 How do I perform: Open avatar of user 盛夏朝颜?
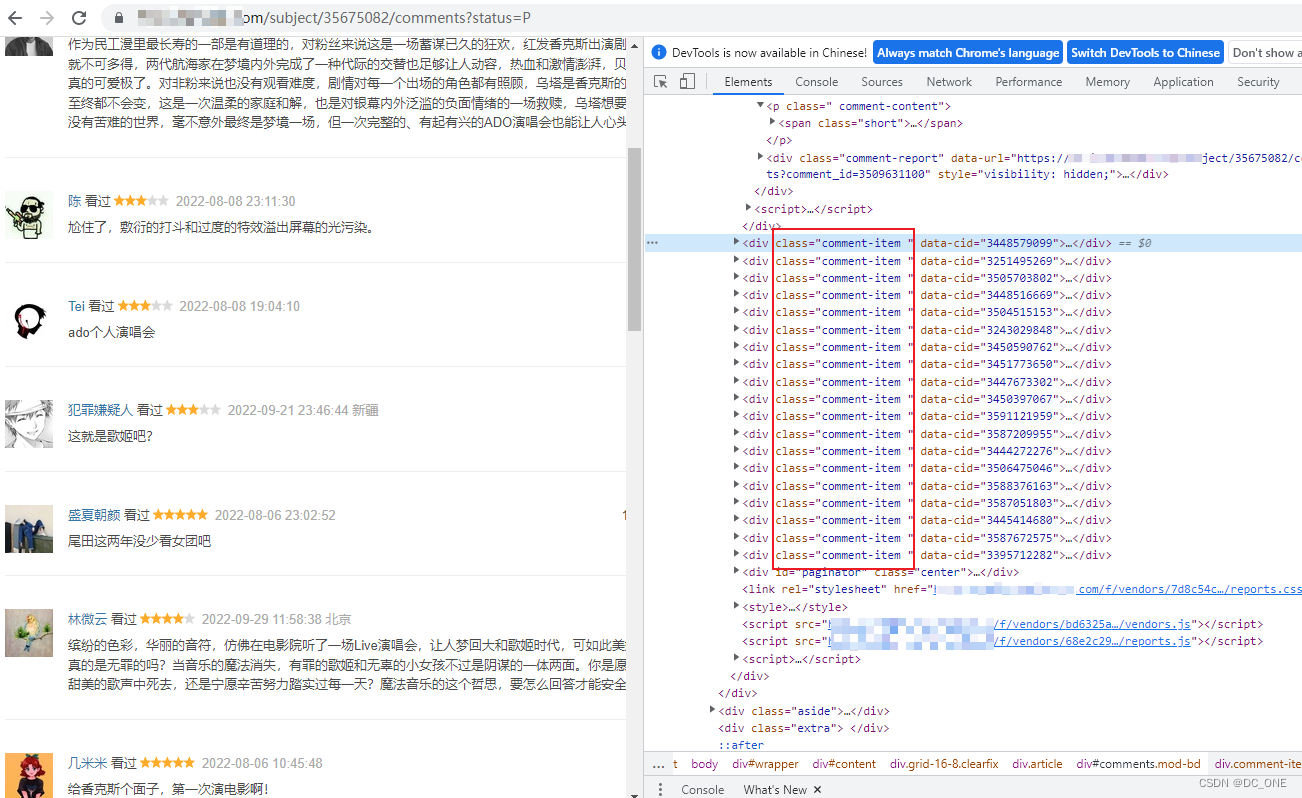click(29, 529)
